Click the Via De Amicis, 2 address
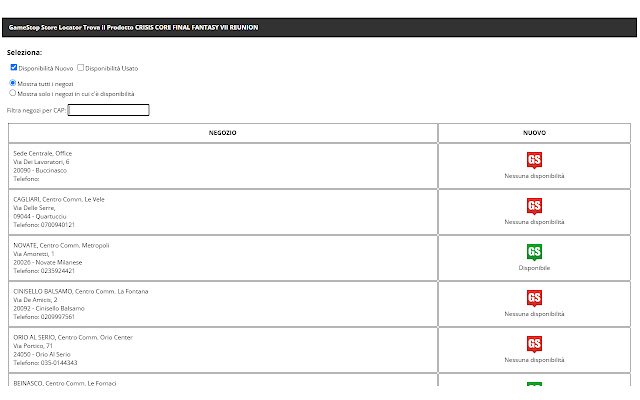 [x=35, y=300]
